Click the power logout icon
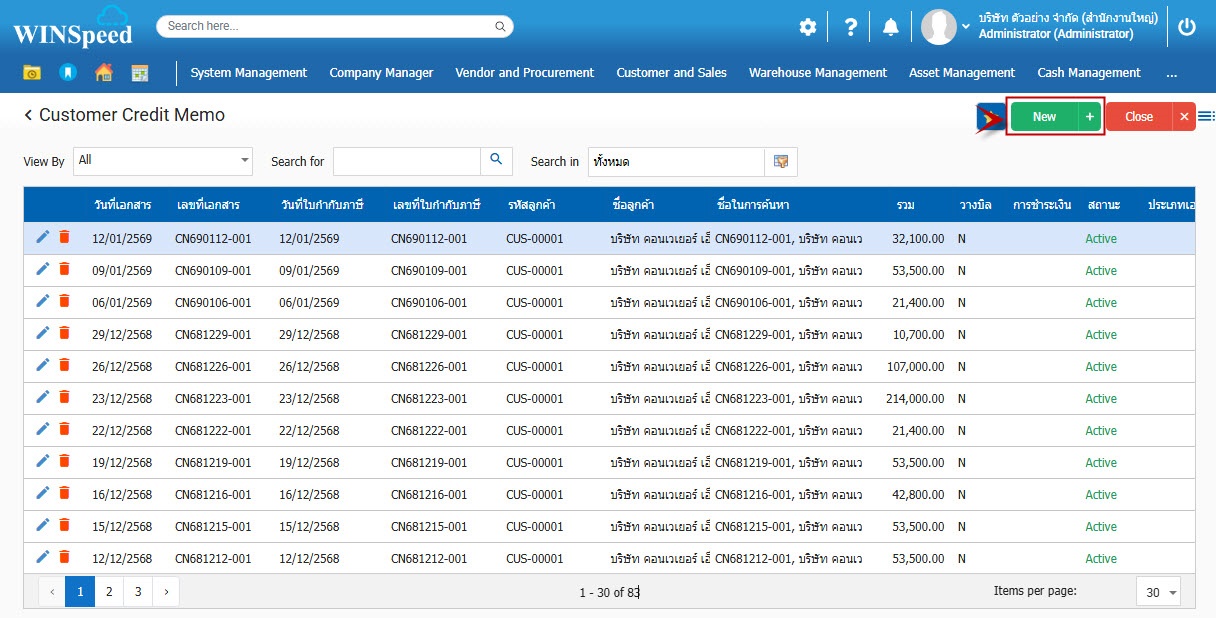Screen dimensions: 1216x618 (x=1187, y=28)
